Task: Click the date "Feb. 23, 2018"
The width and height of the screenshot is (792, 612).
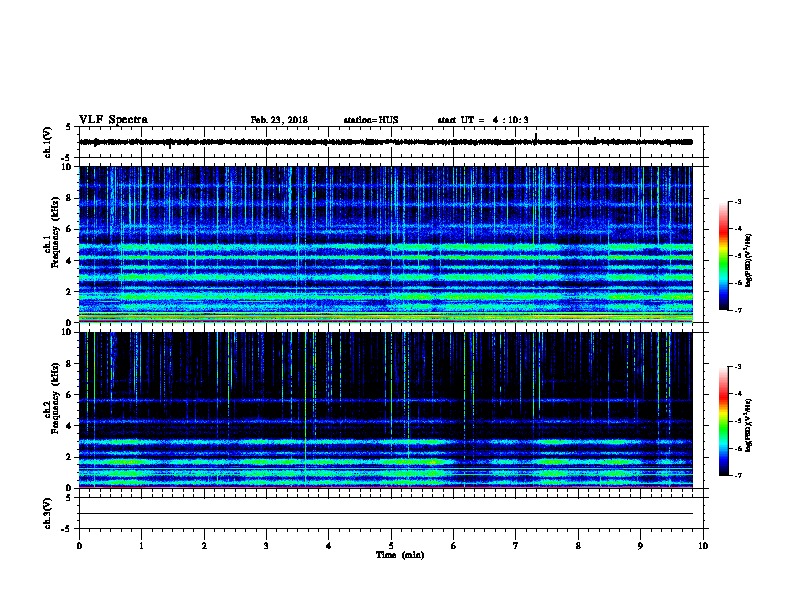Action: (x=279, y=120)
